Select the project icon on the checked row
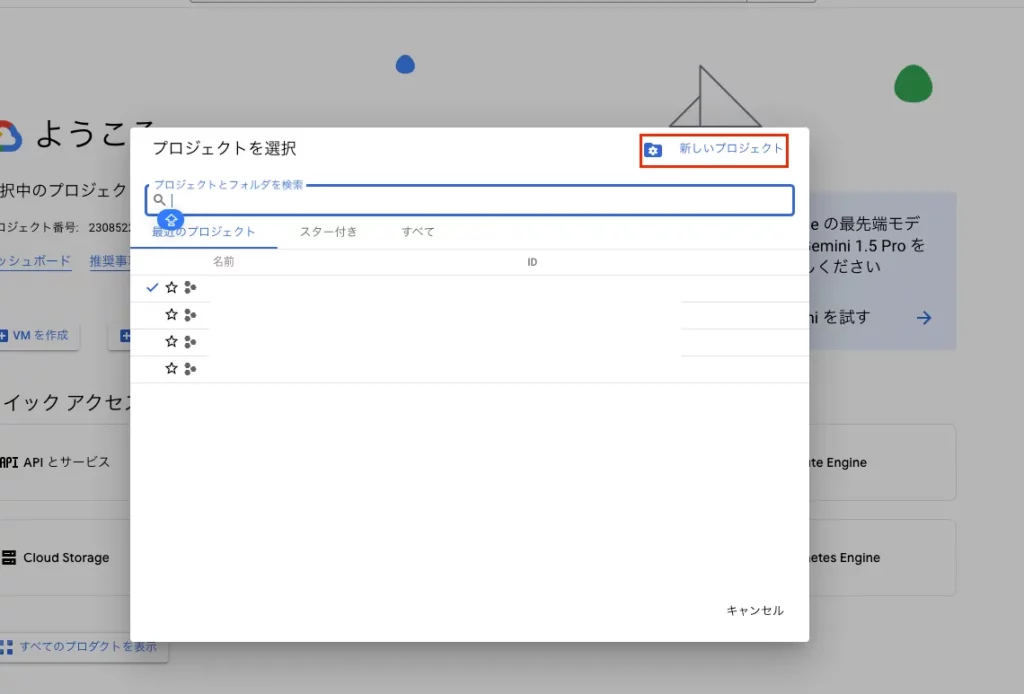 (191, 287)
